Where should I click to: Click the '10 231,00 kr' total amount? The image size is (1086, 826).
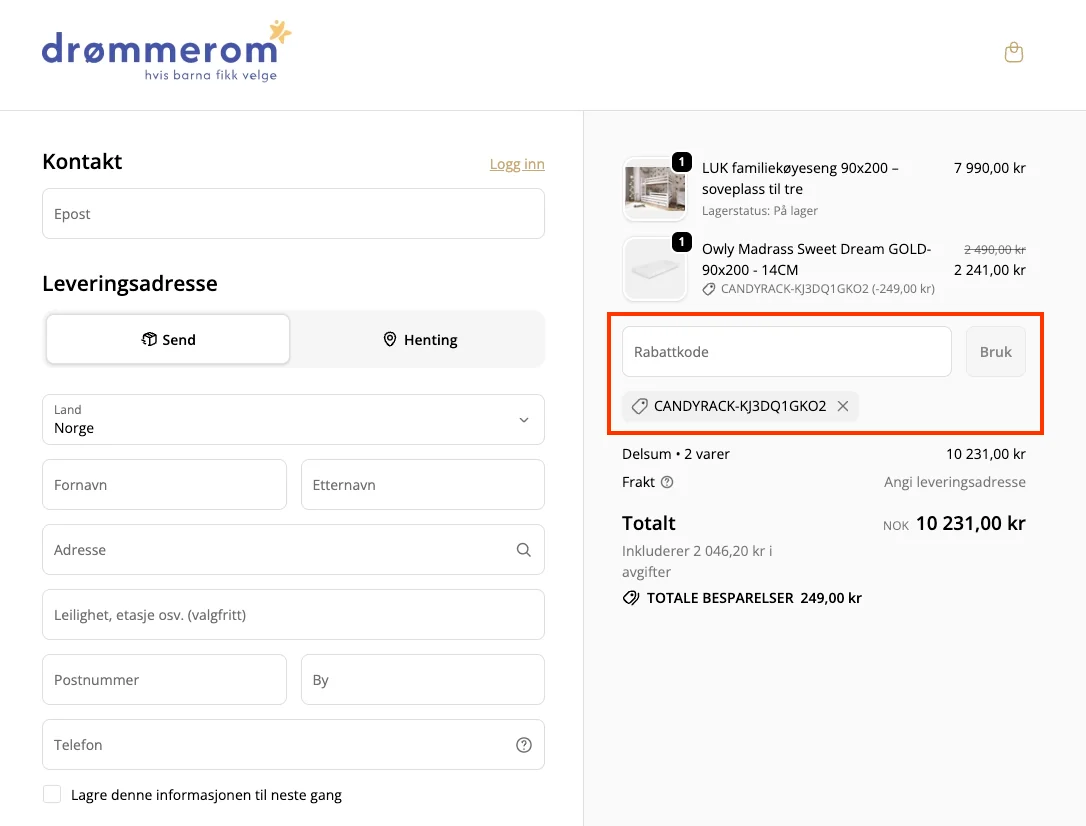tap(970, 523)
